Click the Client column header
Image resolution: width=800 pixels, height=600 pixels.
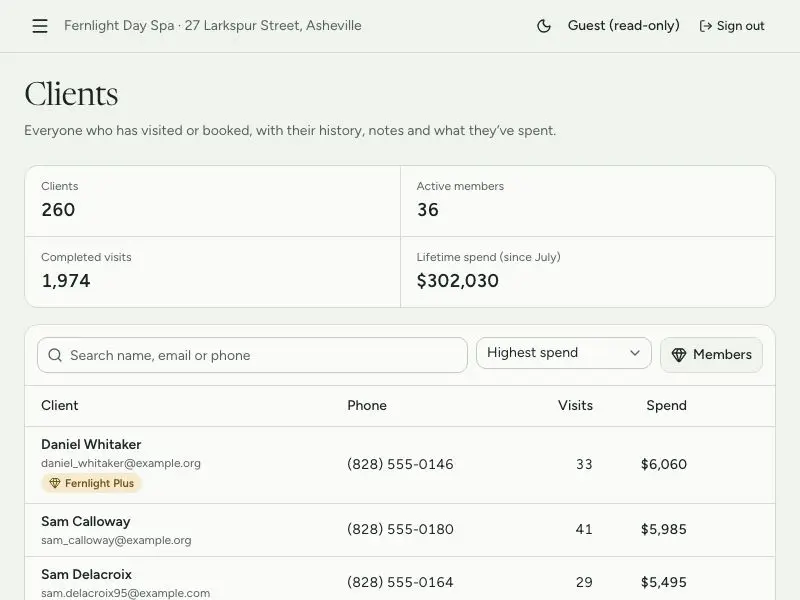[60, 406]
